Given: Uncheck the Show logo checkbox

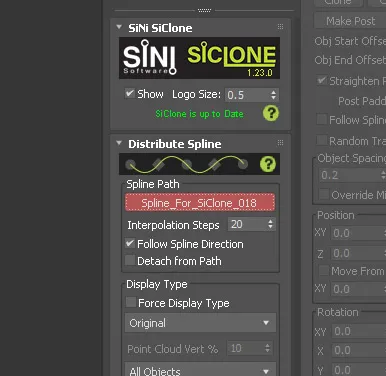Looking at the screenshot, I should [130, 93].
